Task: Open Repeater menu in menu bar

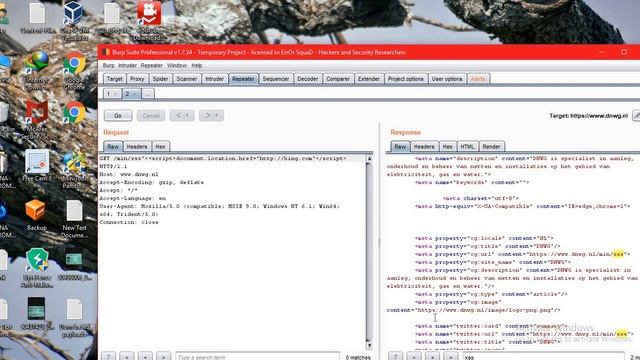Action: [151, 65]
